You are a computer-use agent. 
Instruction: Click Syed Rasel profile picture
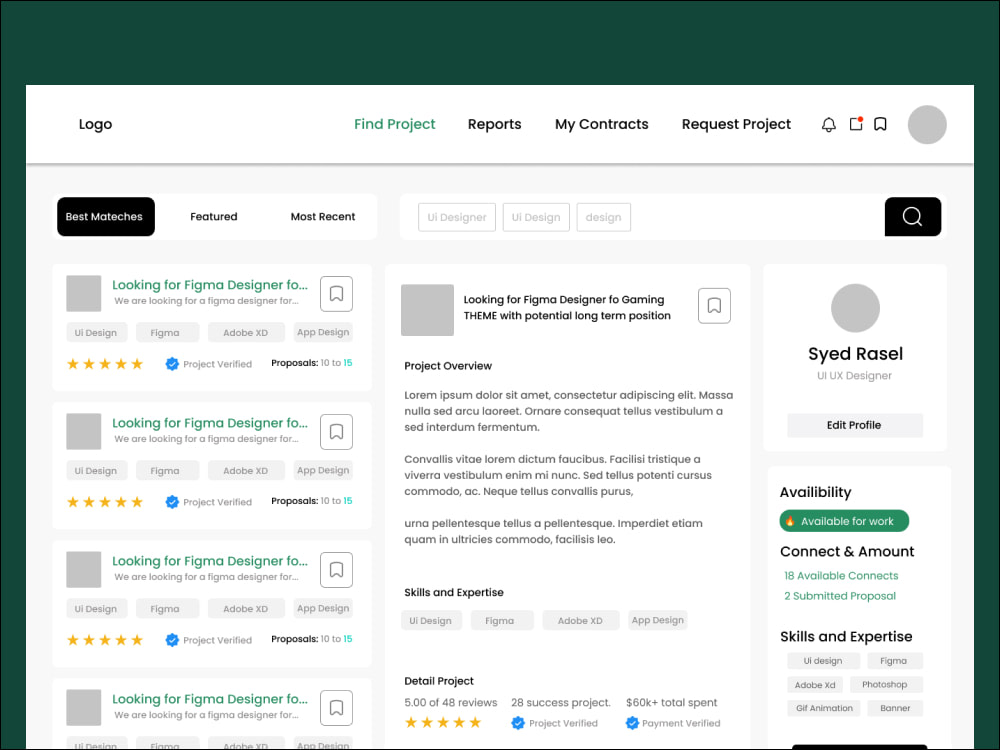click(x=855, y=308)
